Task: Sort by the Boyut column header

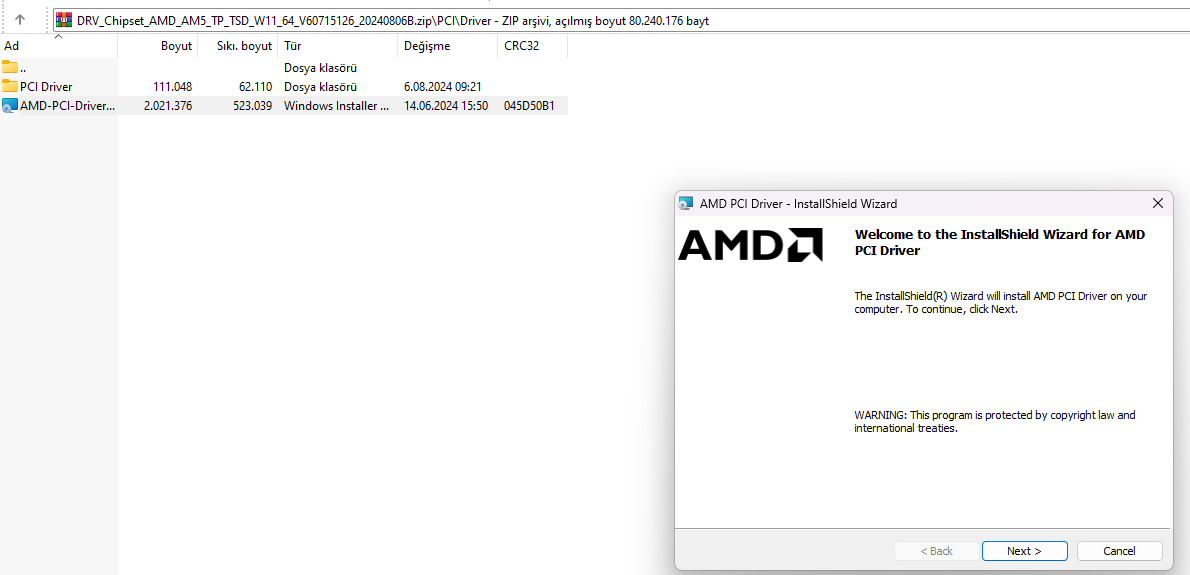Action: point(158,46)
